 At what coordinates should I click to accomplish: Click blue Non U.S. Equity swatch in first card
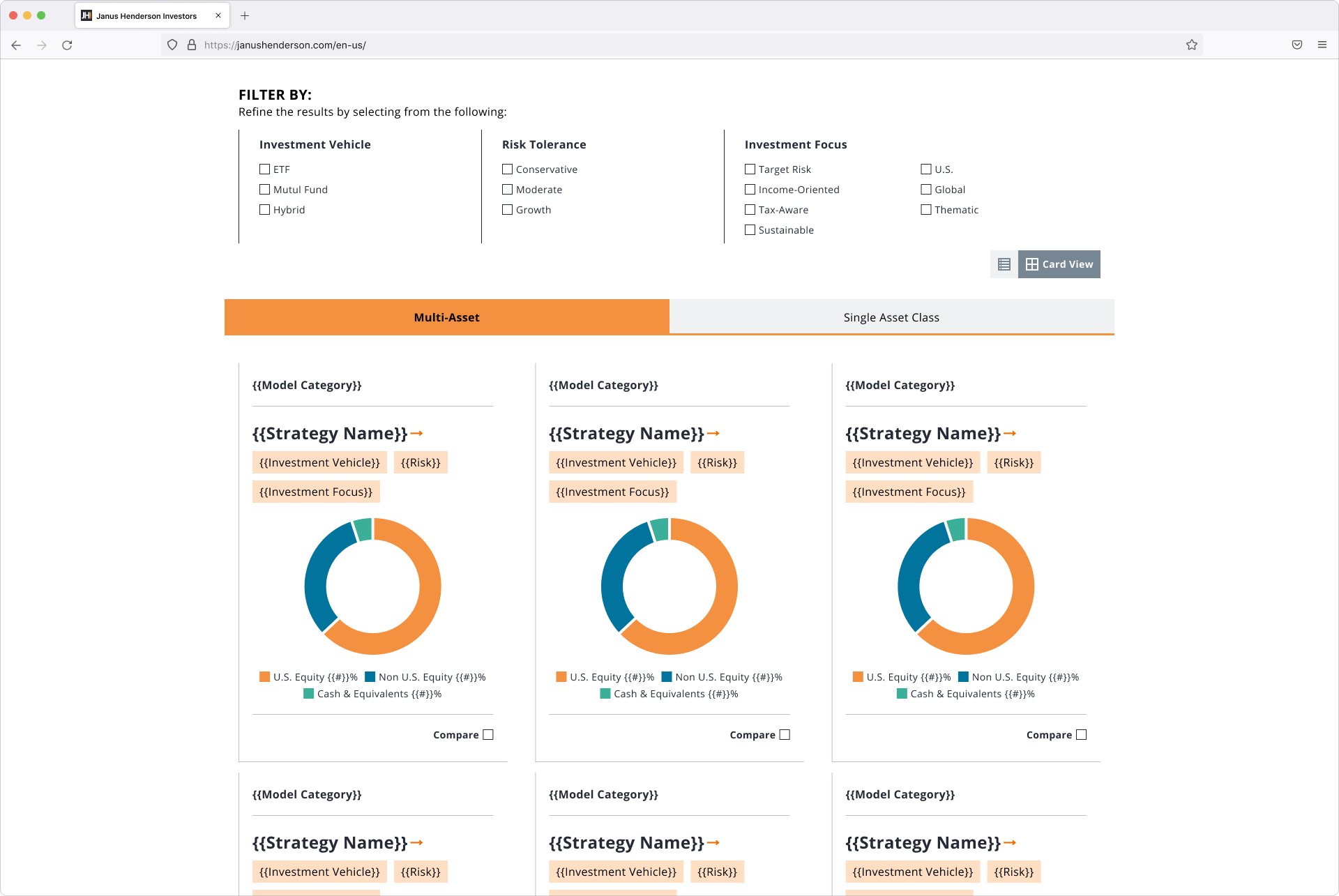(370, 677)
